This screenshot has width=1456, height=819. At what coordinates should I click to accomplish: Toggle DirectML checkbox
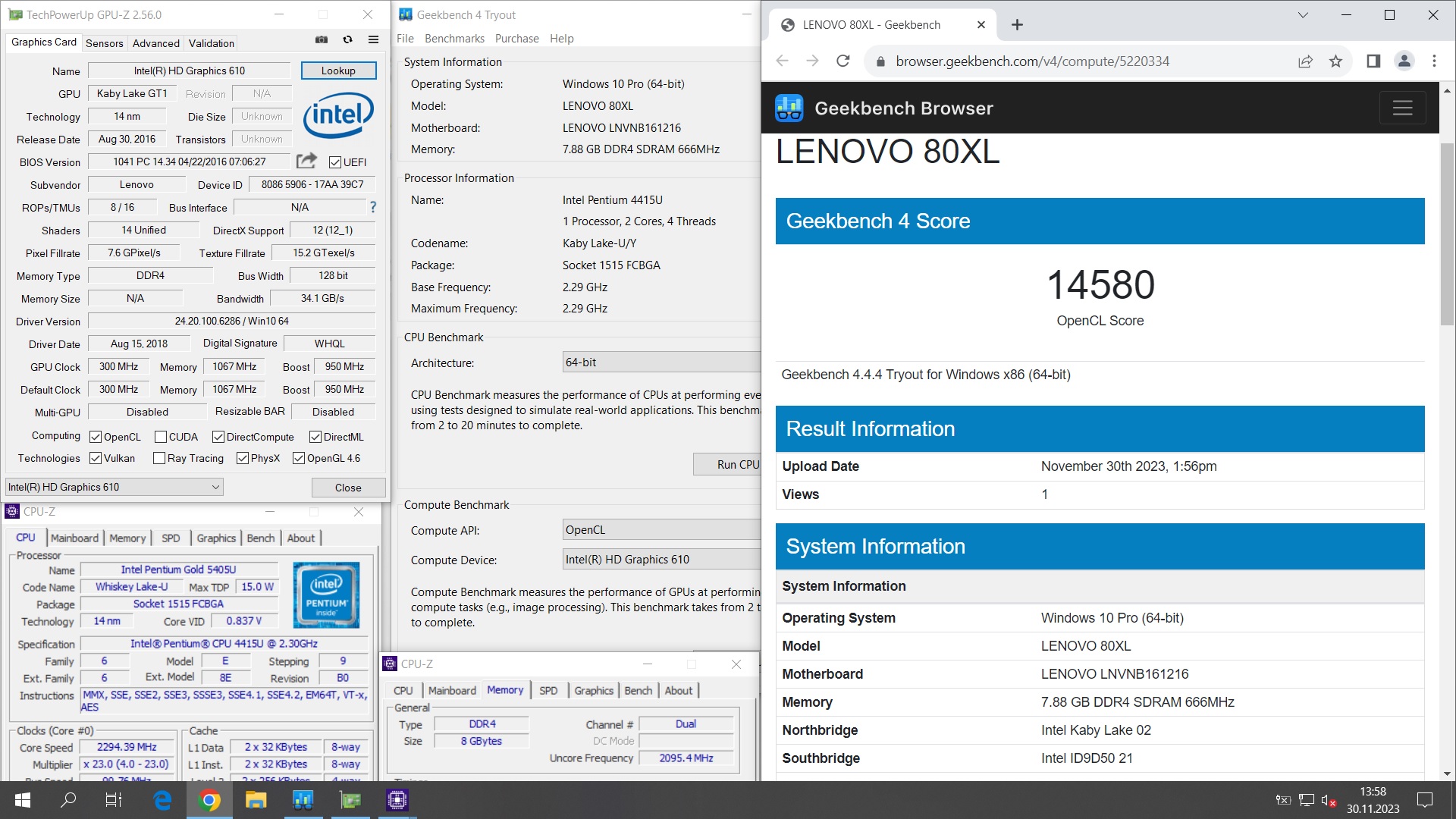(x=315, y=437)
